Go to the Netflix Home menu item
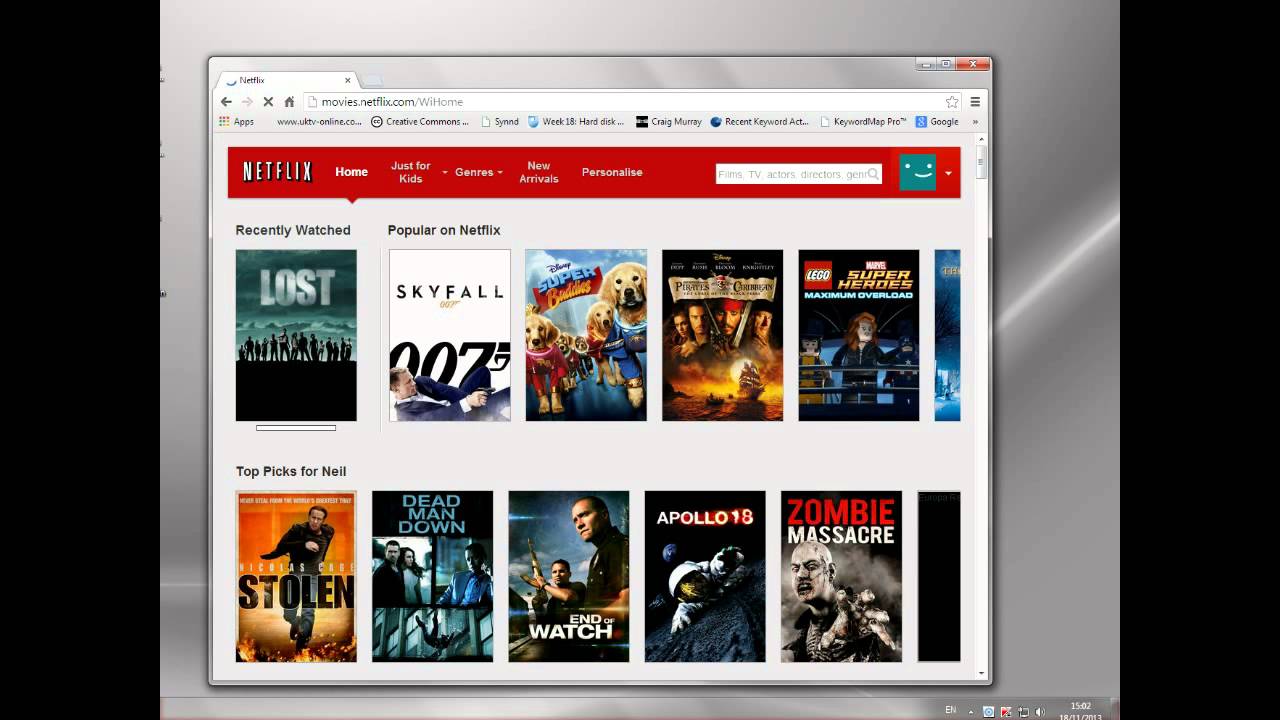The height and width of the screenshot is (720, 1280). [352, 172]
